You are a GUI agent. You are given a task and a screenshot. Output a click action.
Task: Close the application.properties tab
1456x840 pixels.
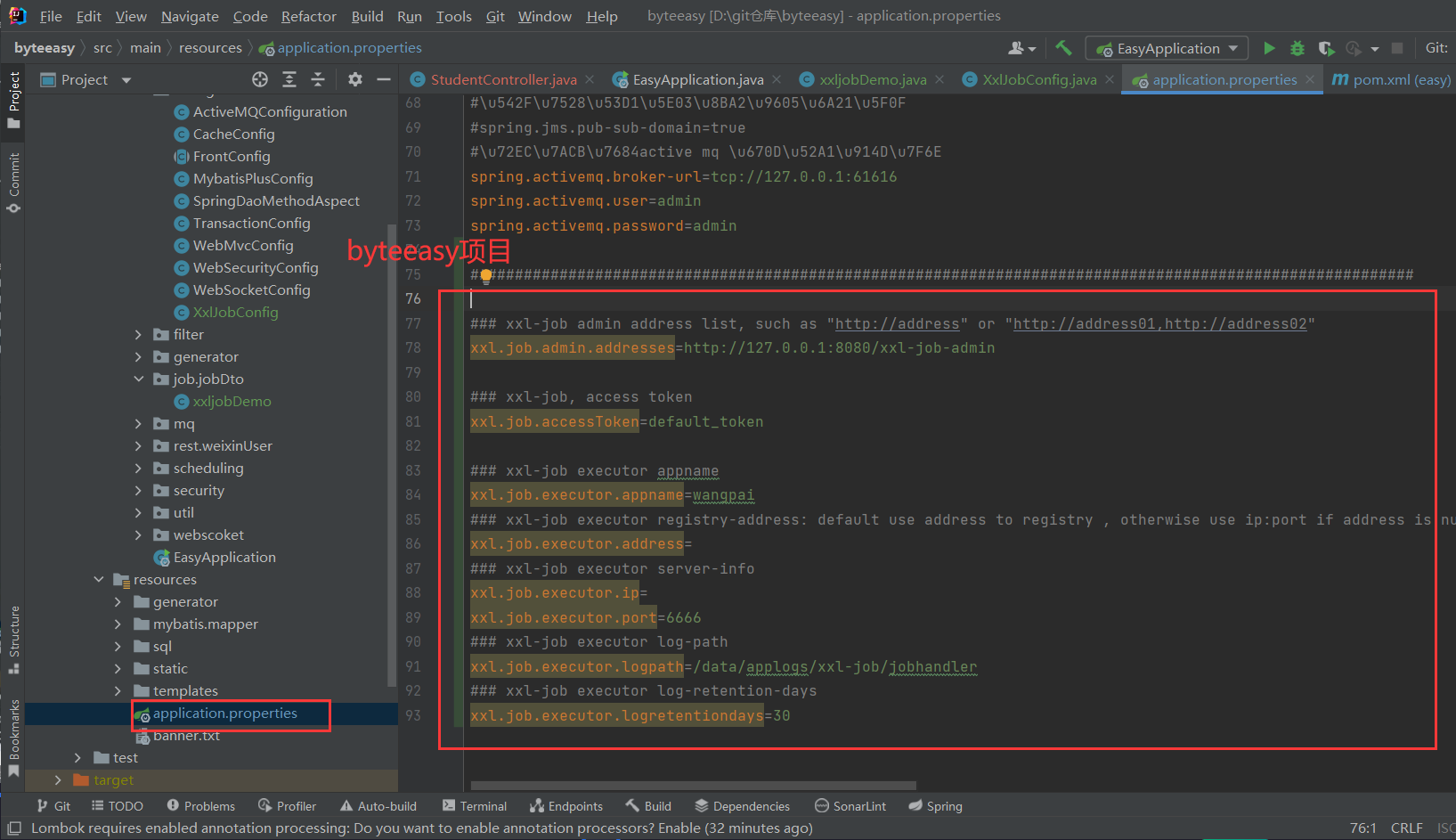(1309, 80)
